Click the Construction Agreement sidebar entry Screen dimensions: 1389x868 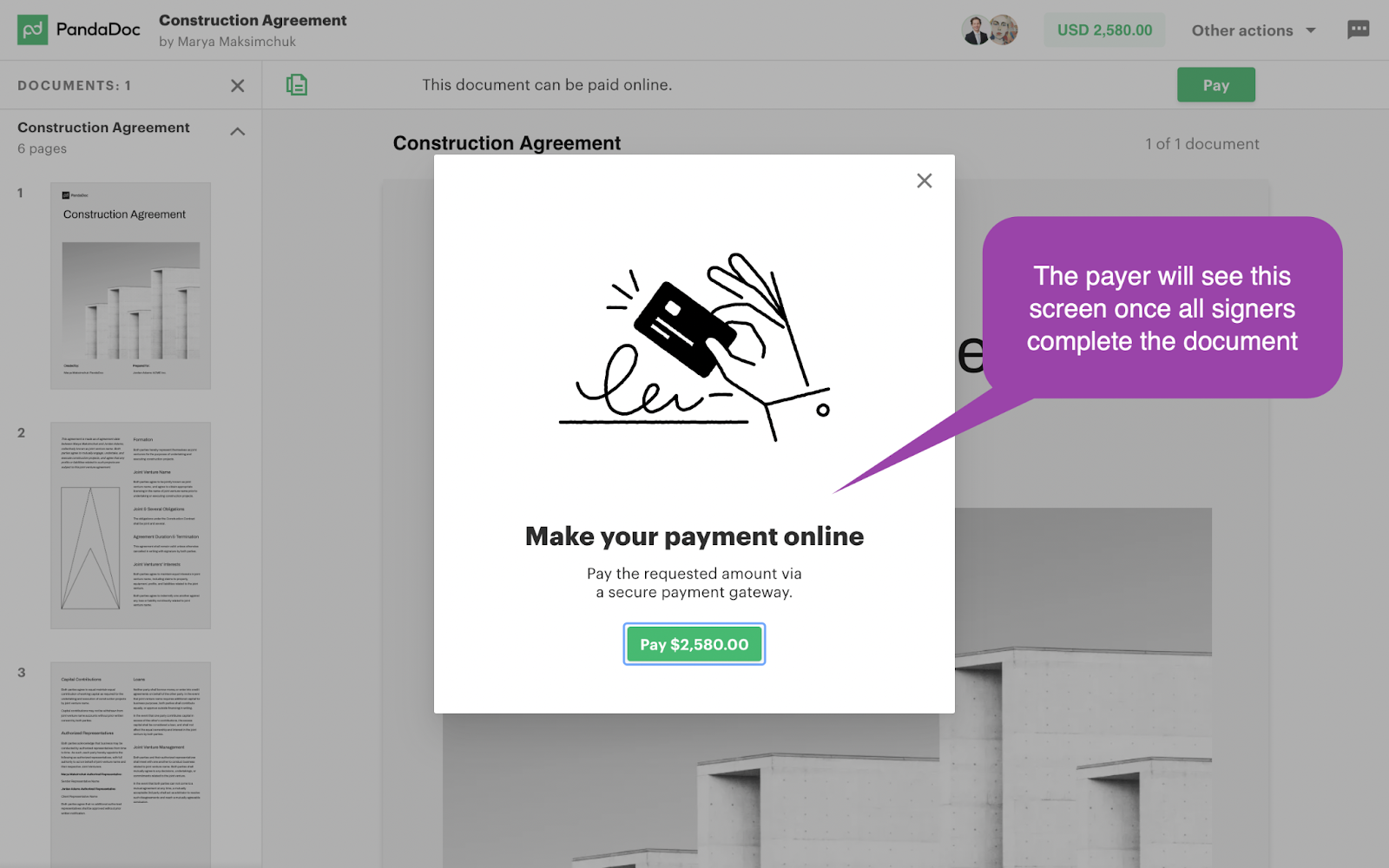tap(103, 128)
